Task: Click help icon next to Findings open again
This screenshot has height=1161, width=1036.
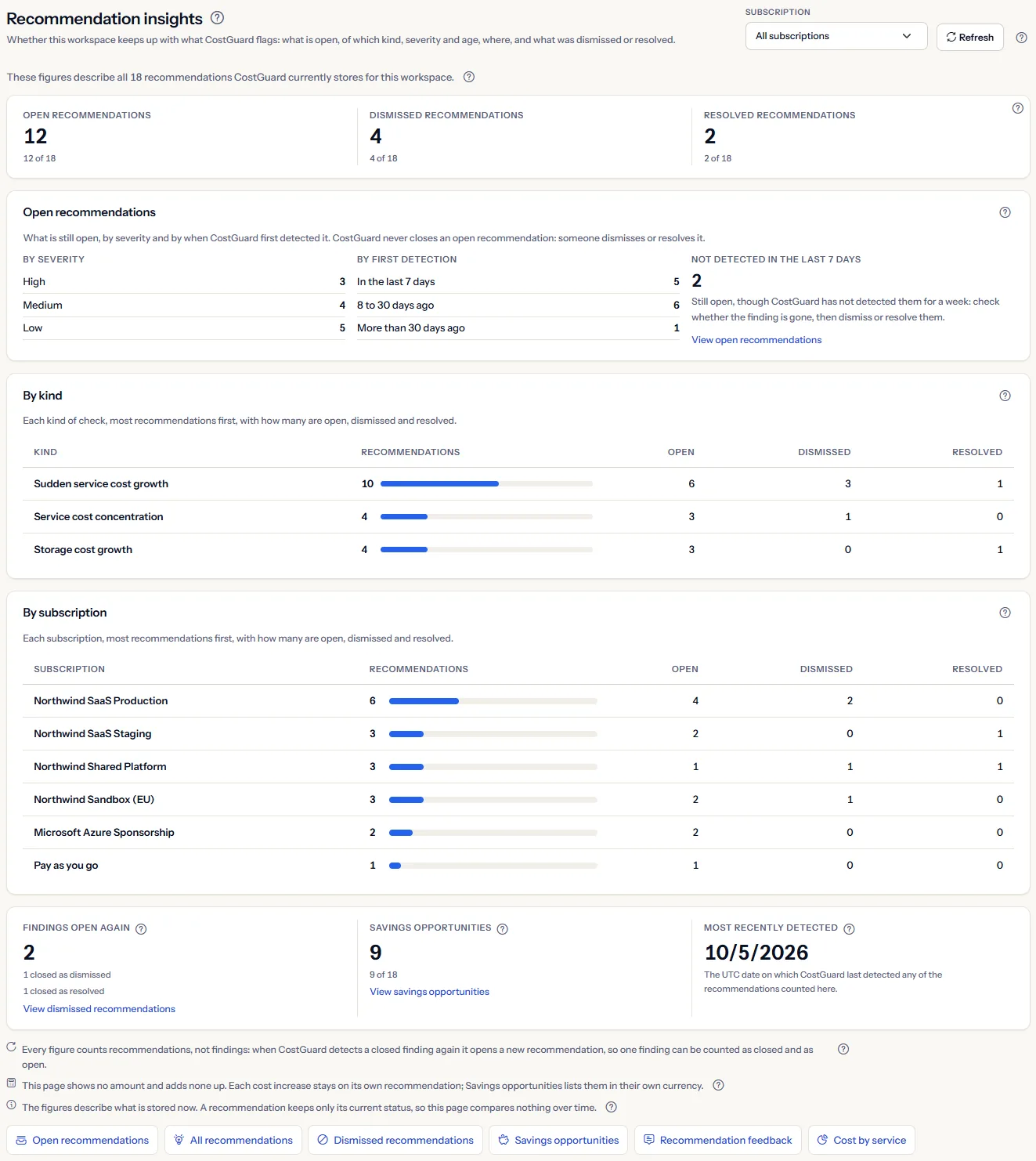Action: click(x=141, y=928)
